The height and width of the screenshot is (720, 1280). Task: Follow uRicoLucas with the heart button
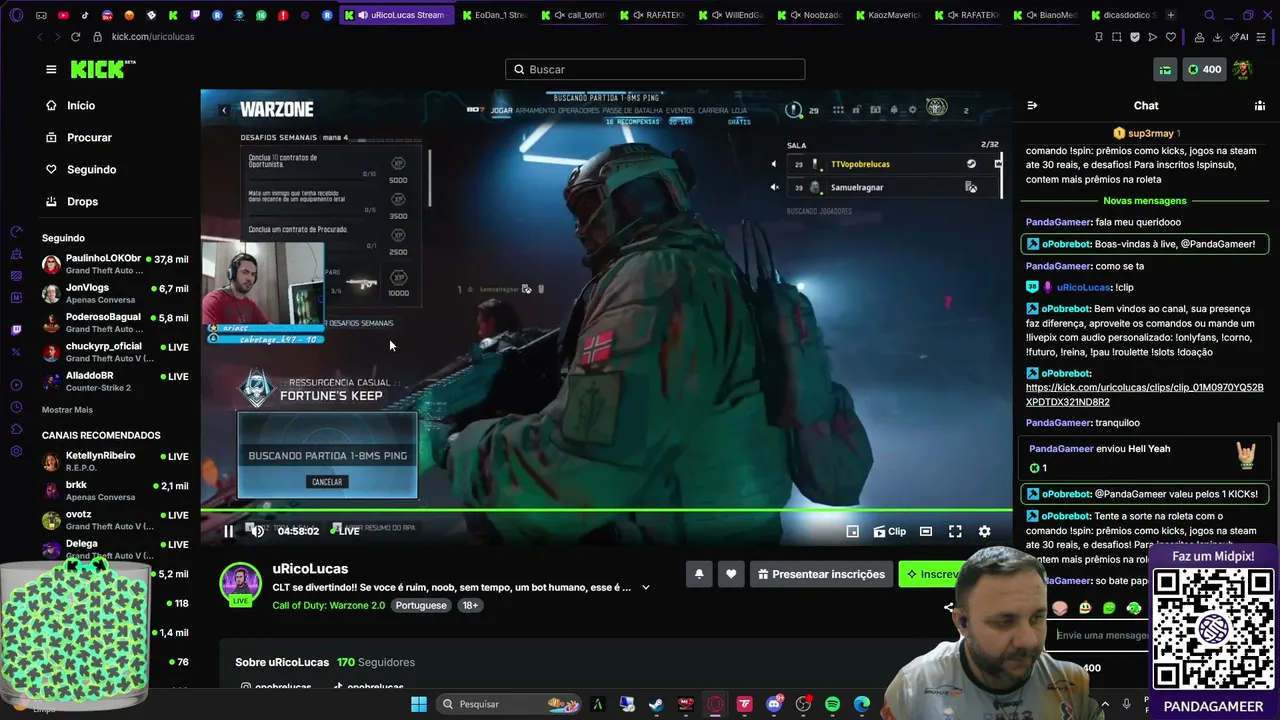[731, 574]
